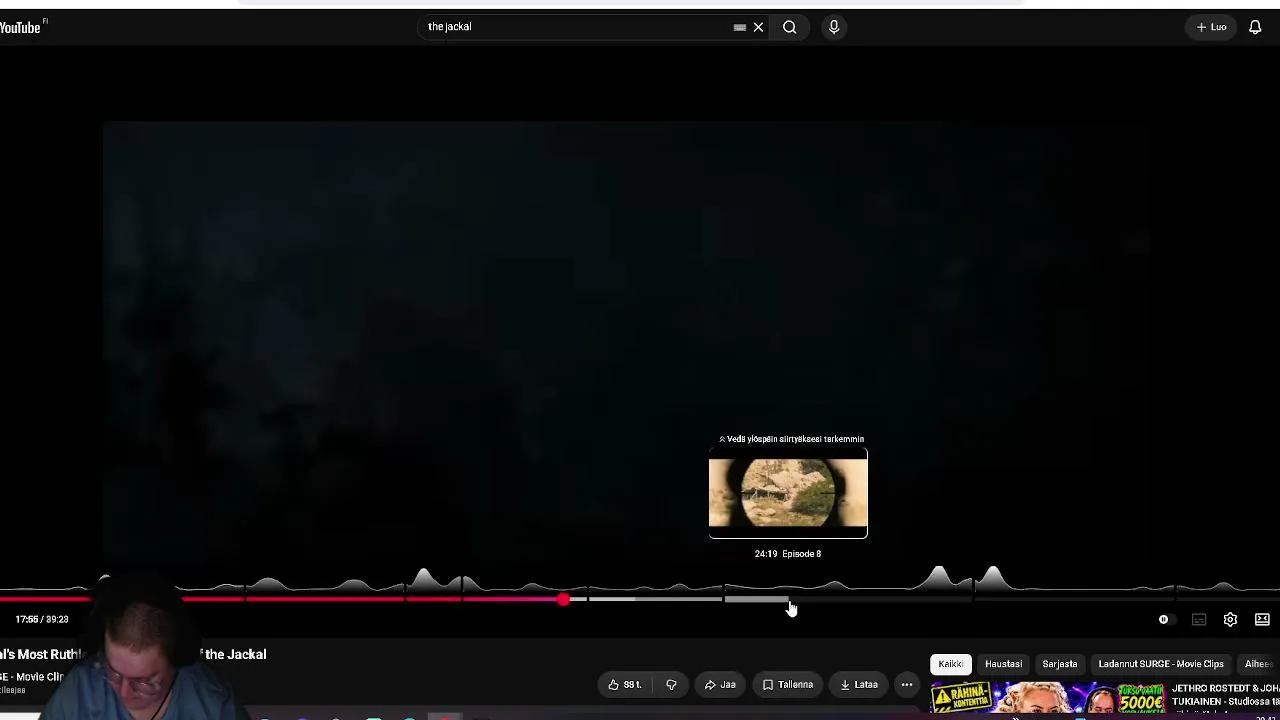Download the video with Lataa
Image resolution: width=1280 pixels, height=720 pixels.
point(859,685)
